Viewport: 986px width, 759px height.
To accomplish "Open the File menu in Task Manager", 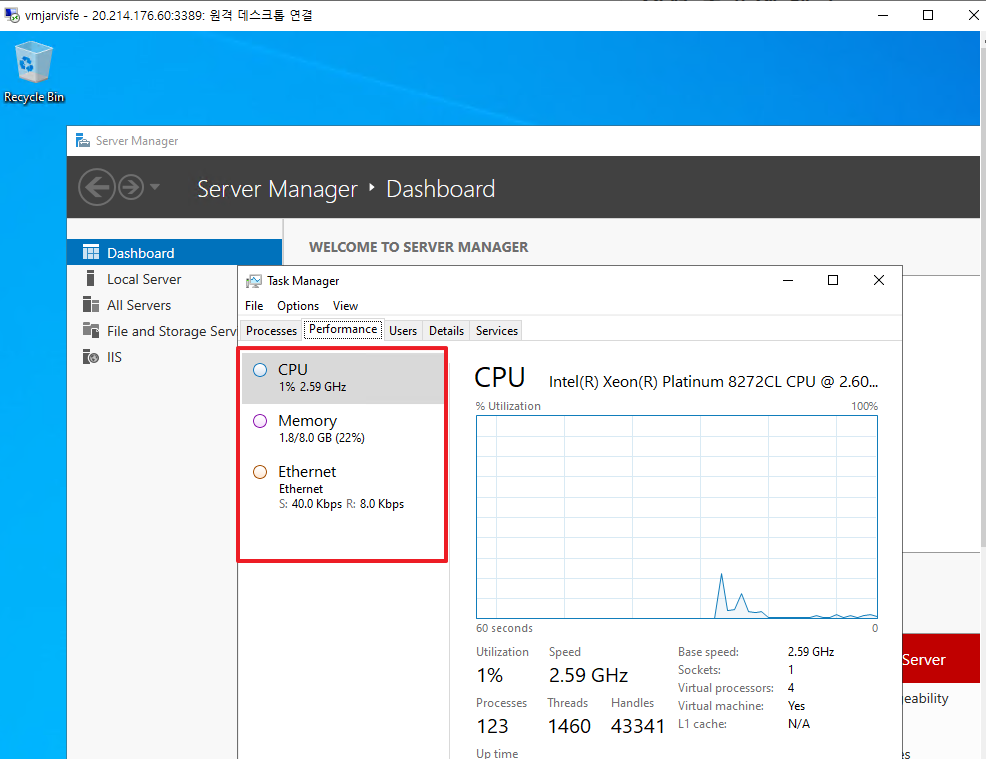I will [254, 306].
